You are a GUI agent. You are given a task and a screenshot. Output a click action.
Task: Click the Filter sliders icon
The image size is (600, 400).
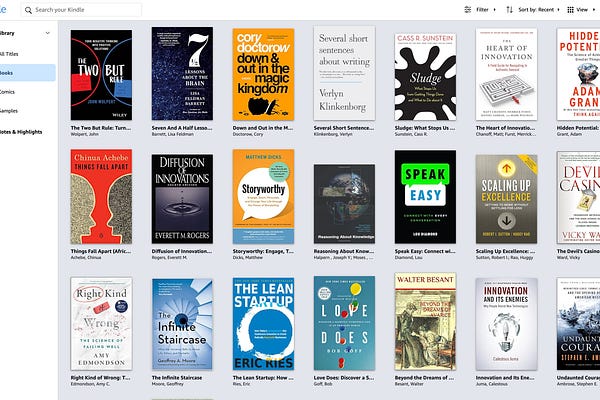tap(468, 10)
